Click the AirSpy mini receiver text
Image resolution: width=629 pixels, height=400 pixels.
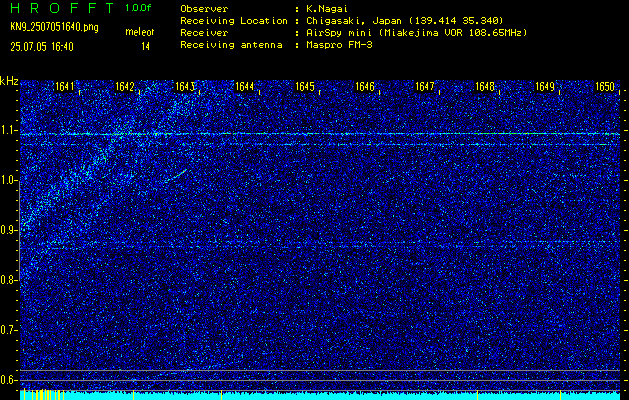416,33
